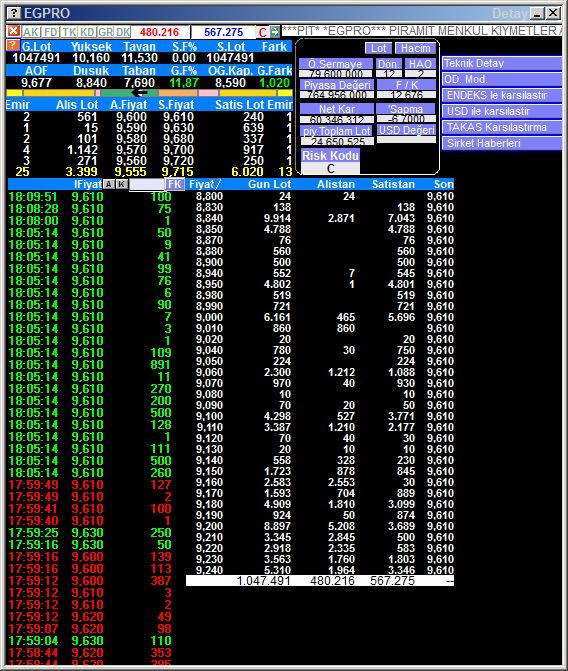Click the colored price range bar arrow

tap(140, 93)
